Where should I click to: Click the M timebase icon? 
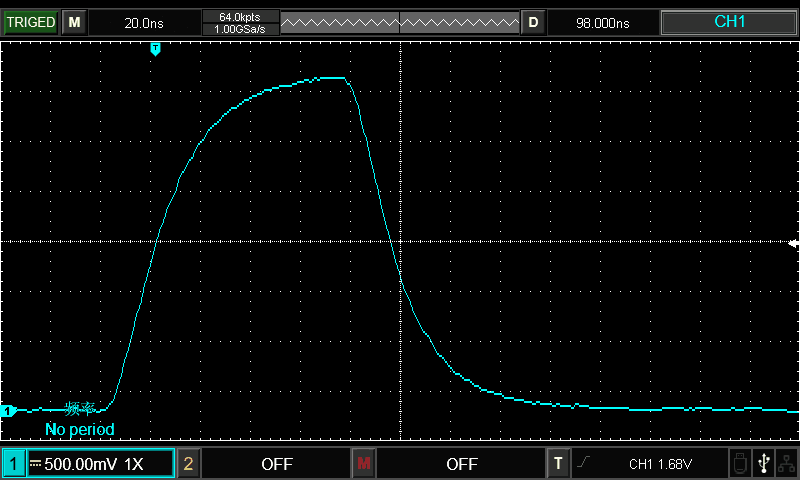tap(74, 22)
